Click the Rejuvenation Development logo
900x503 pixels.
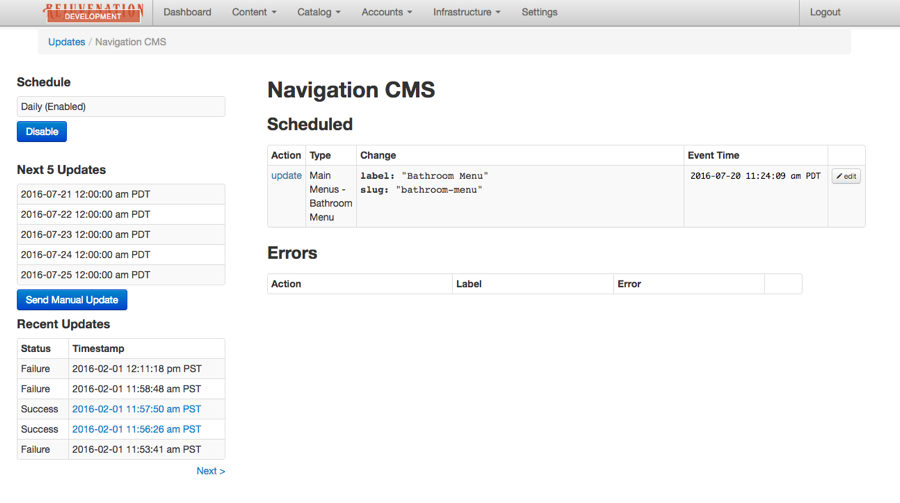point(93,12)
